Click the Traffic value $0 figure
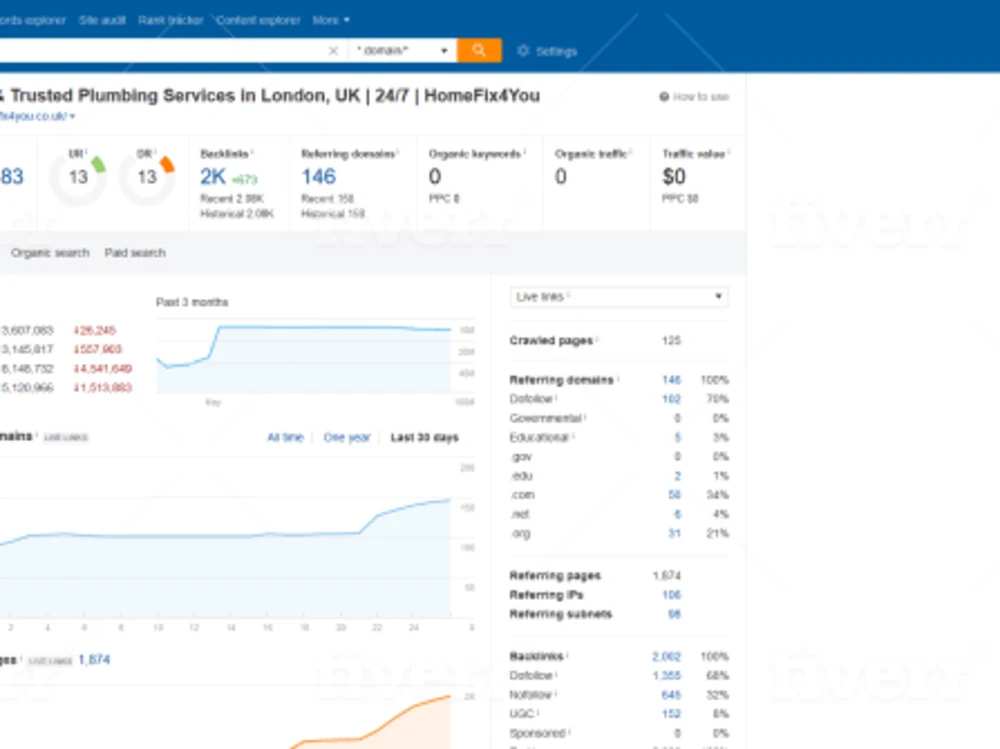 (x=674, y=177)
